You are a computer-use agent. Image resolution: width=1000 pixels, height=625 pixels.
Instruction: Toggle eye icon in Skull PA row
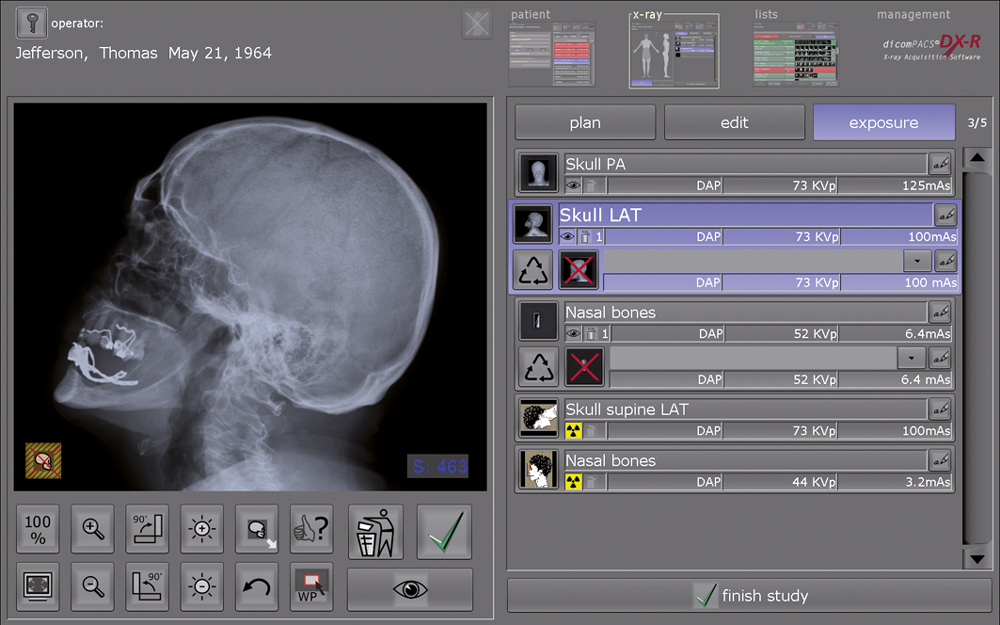tap(573, 185)
